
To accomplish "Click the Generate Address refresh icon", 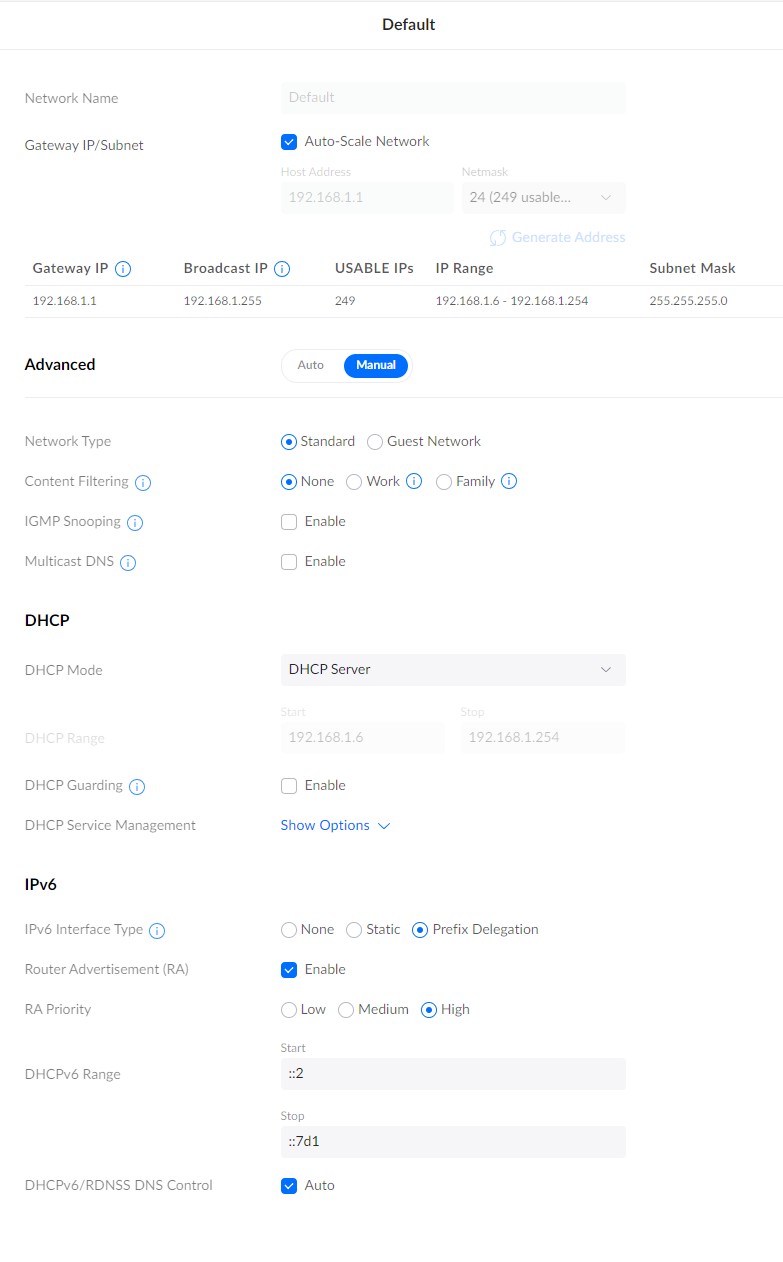I will pos(498,238).
